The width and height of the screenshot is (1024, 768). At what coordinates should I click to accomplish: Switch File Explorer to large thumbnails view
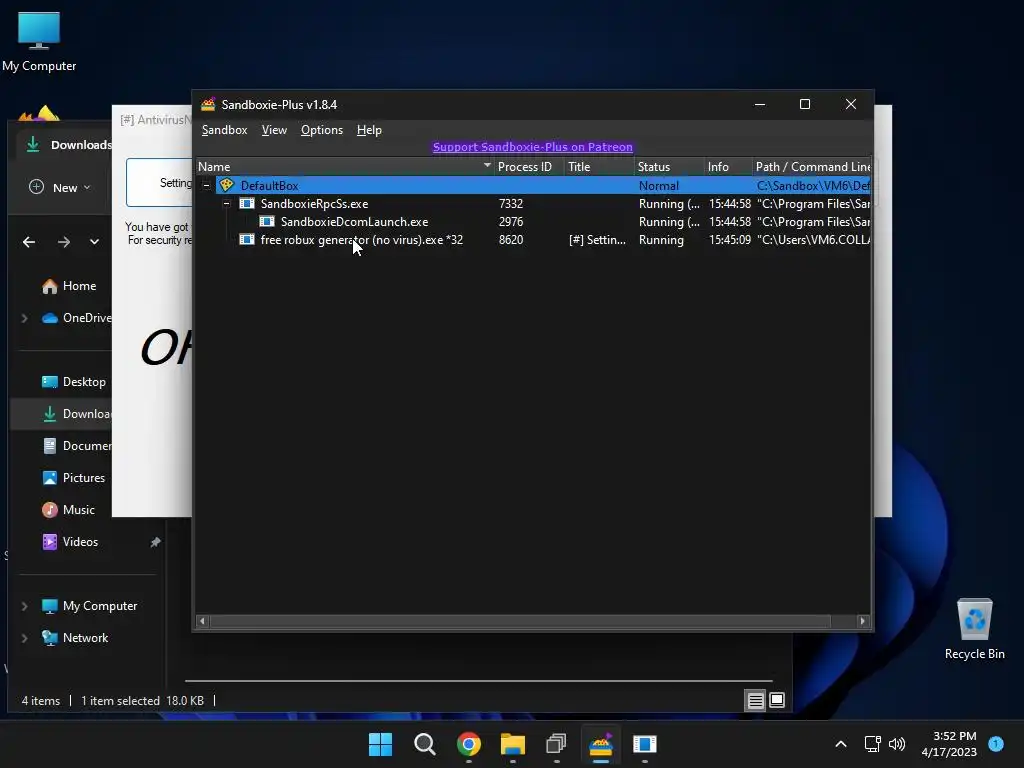click(777, 701)
